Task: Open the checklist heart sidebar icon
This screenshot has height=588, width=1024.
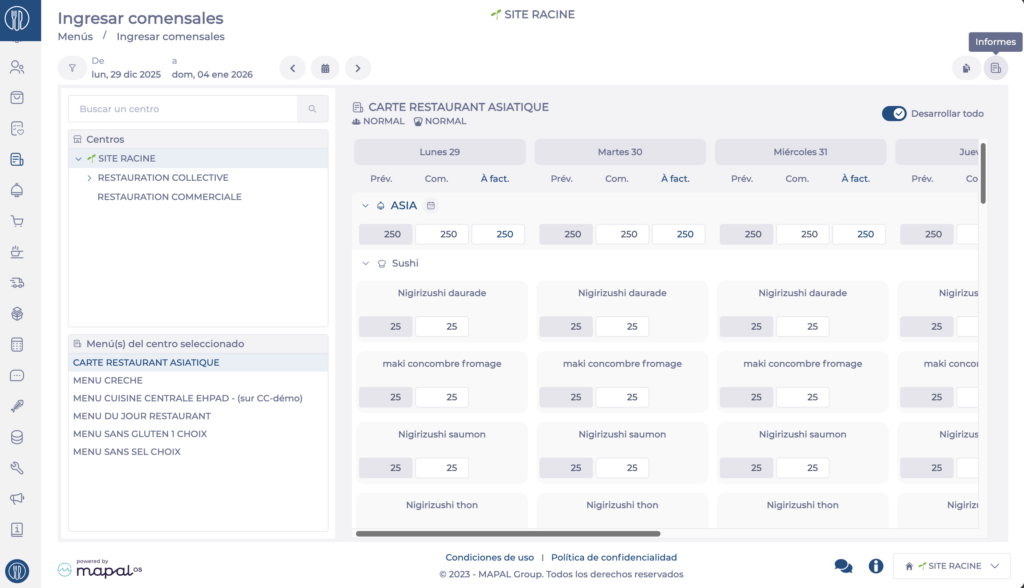Action: (x=17, y=129)
